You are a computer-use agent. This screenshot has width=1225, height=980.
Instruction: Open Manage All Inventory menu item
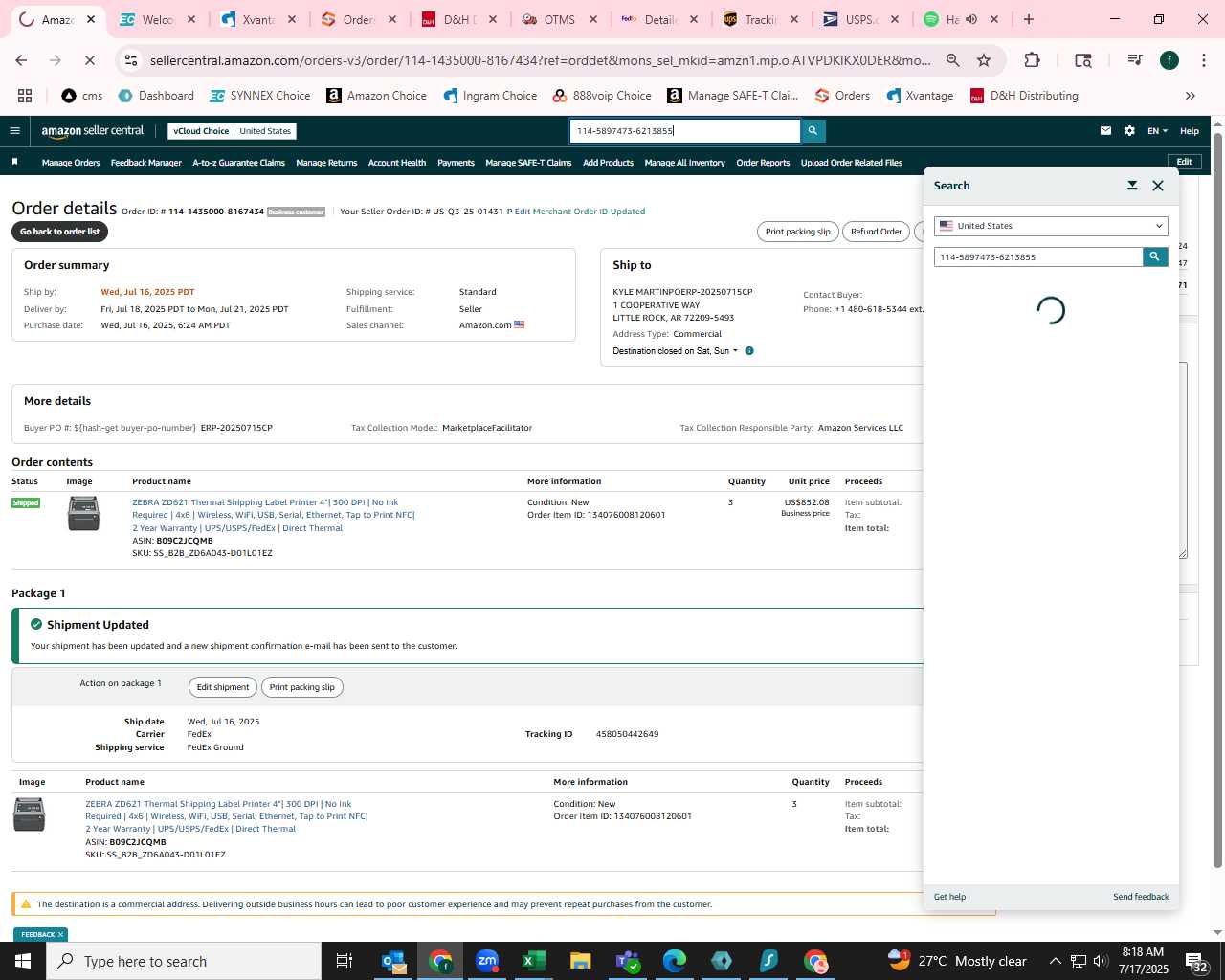(684, 163)
